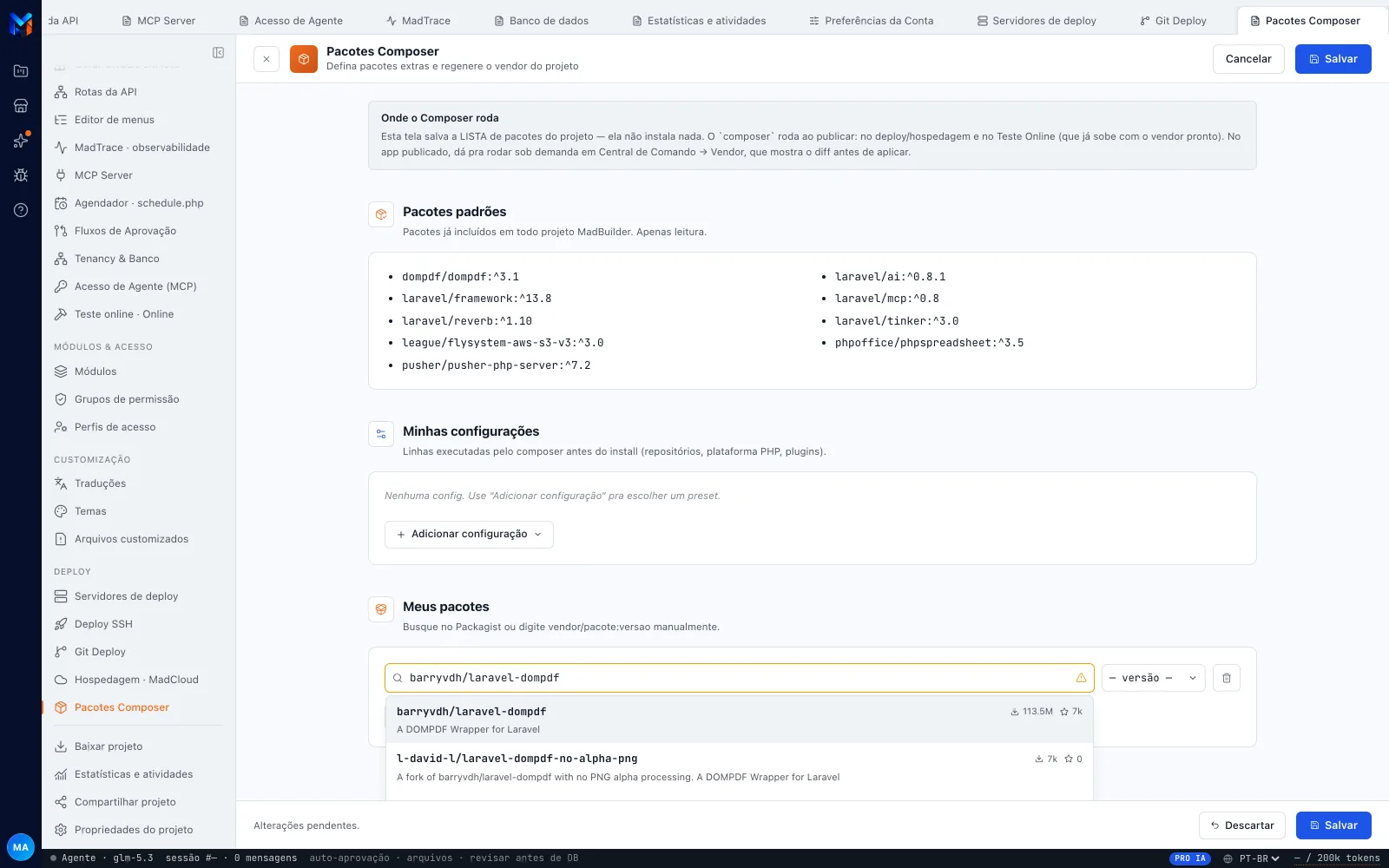Click the Cancelar button
1389x868 pixels.
[x=1248, y=59]
